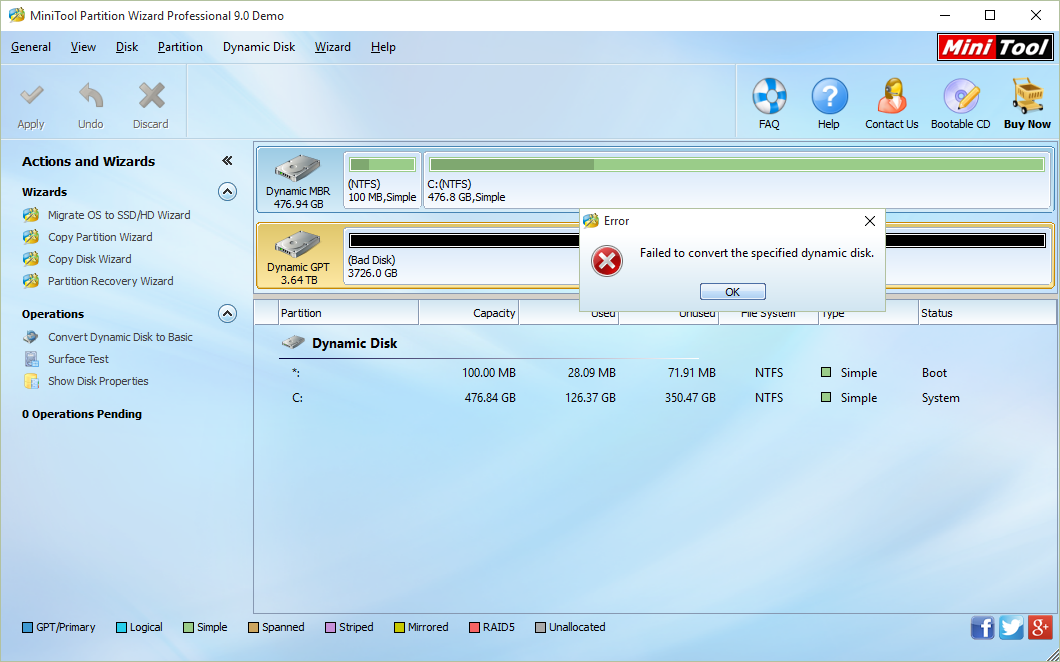Click the Undo arrow icon
Image resolution: width=1060 pixels, height=662 pixels.
coord(91,96)
